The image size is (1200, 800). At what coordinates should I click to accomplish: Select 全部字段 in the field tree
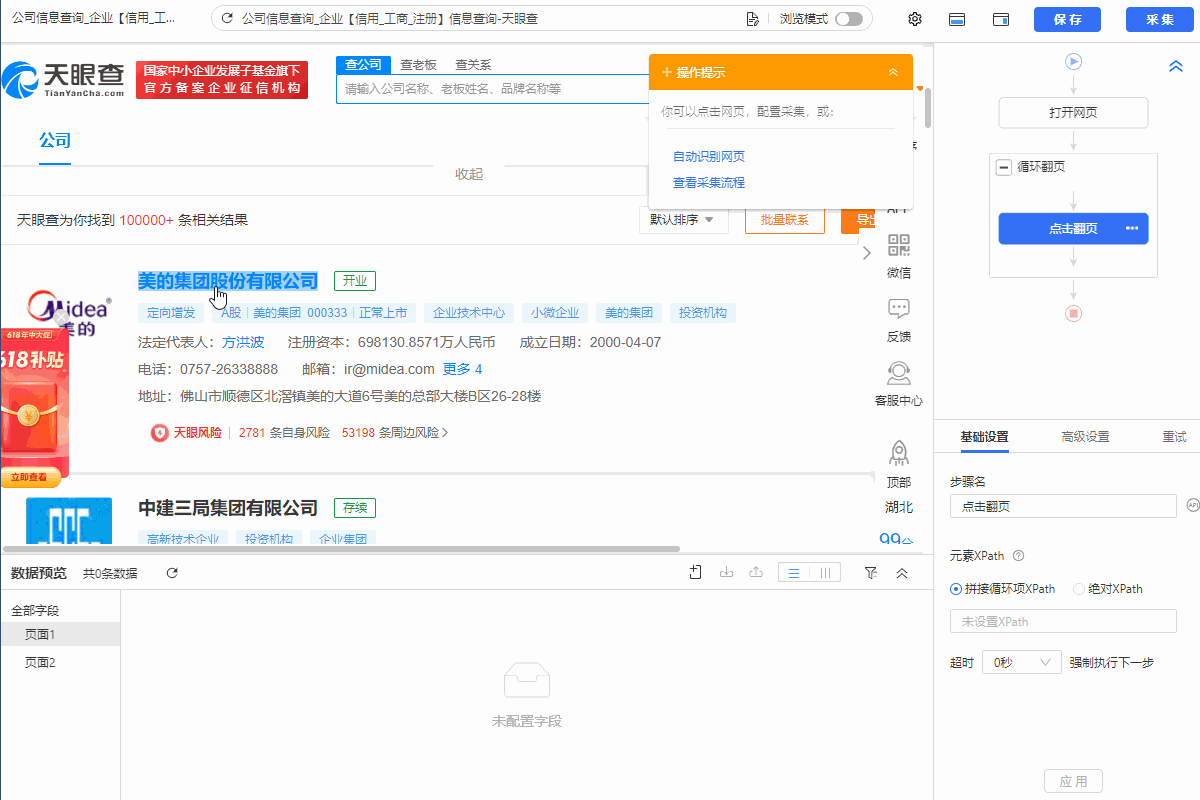point(35,610)
